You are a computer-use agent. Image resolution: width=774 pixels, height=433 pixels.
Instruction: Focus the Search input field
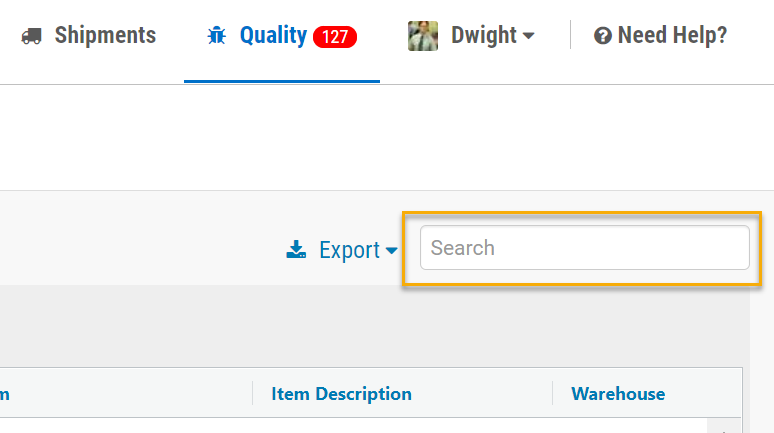[584, 248]
